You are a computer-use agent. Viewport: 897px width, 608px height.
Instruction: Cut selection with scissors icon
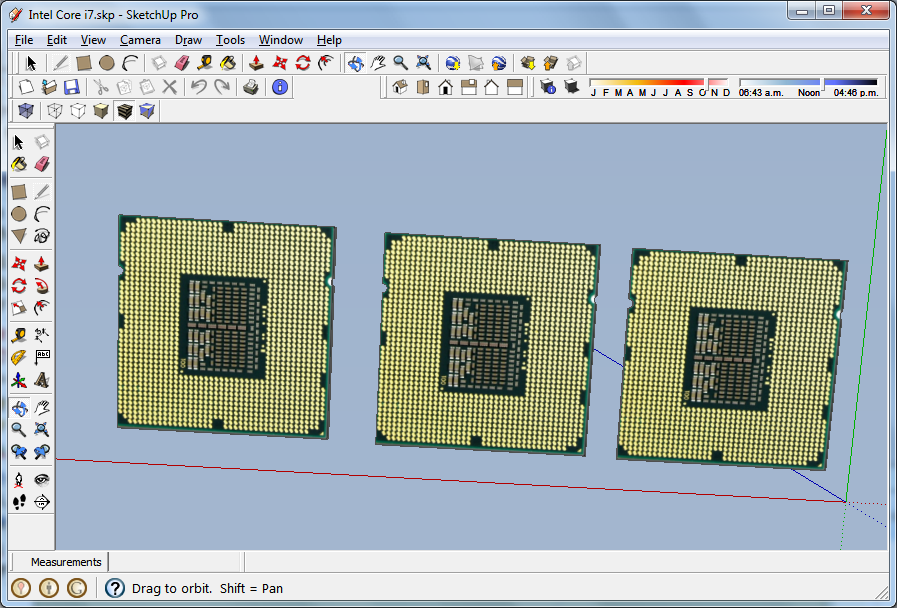coord(101,87)
